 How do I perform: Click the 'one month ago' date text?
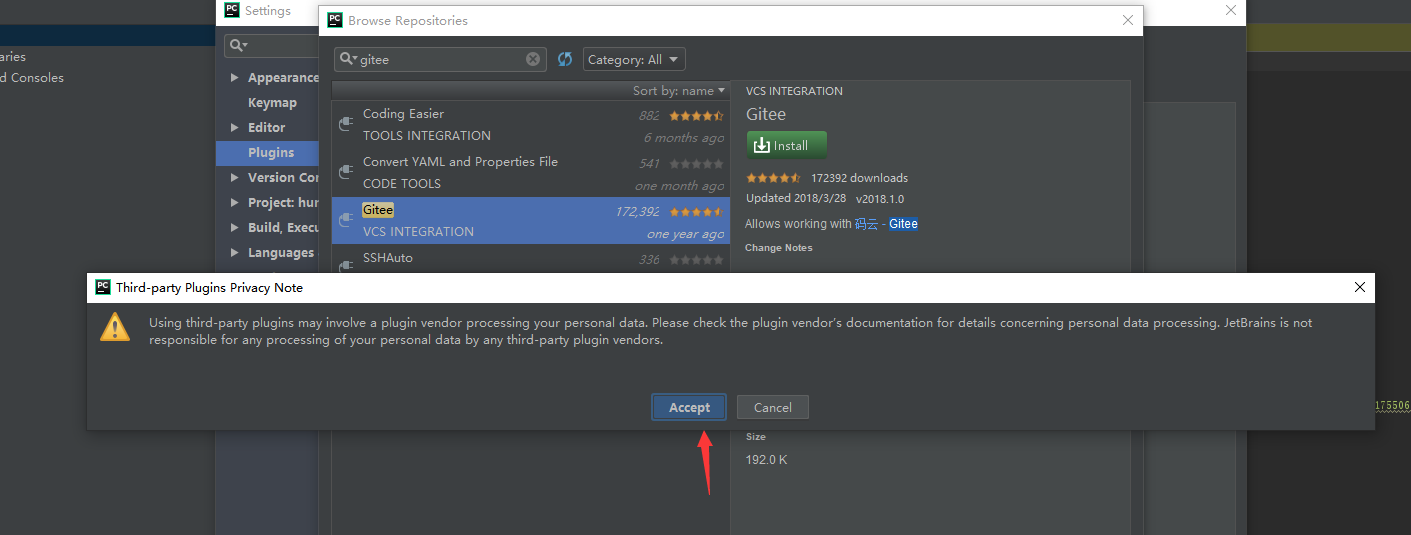pyautogui.click(x=679, y=186)
